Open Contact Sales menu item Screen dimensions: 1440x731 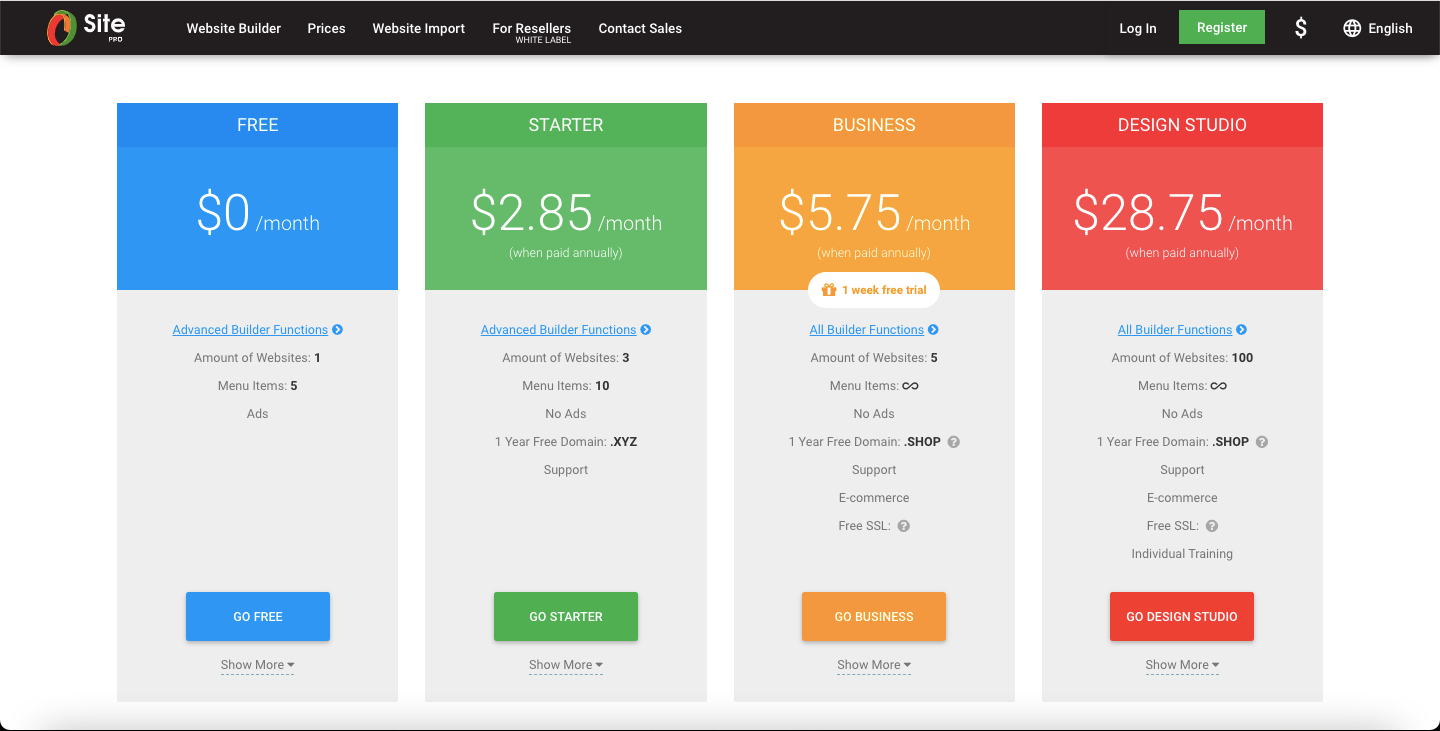[640, 28]
